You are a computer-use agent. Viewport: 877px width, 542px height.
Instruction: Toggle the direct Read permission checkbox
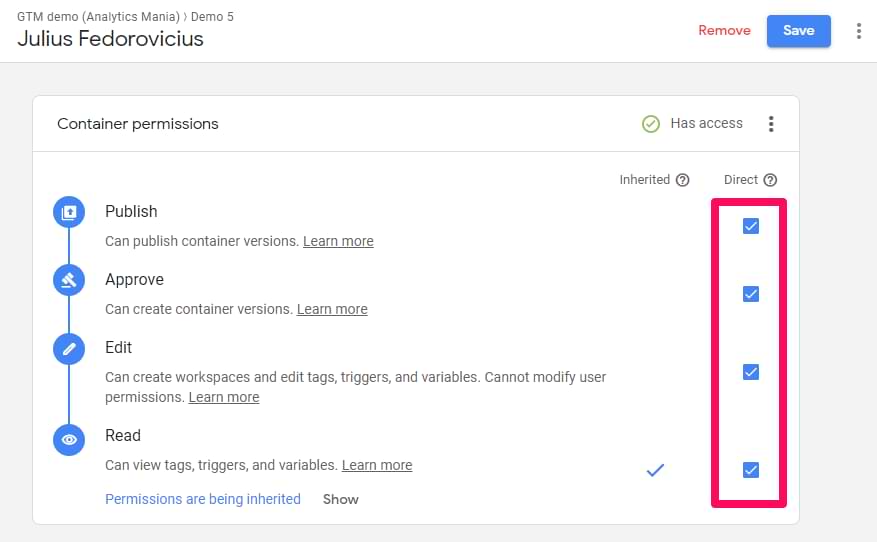[x=751, y=470]
